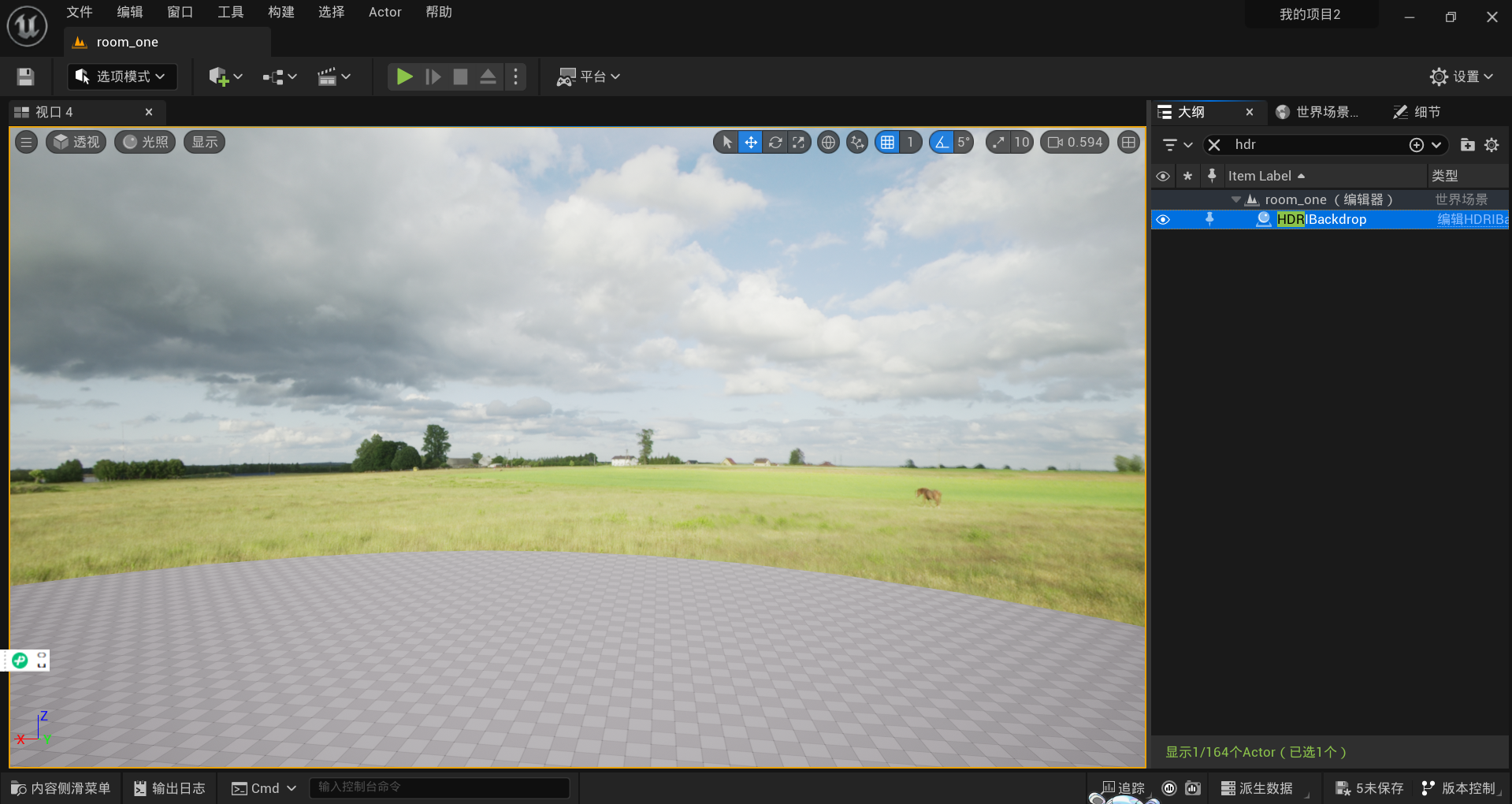Open the scale snap value 10

[1021, 142]
